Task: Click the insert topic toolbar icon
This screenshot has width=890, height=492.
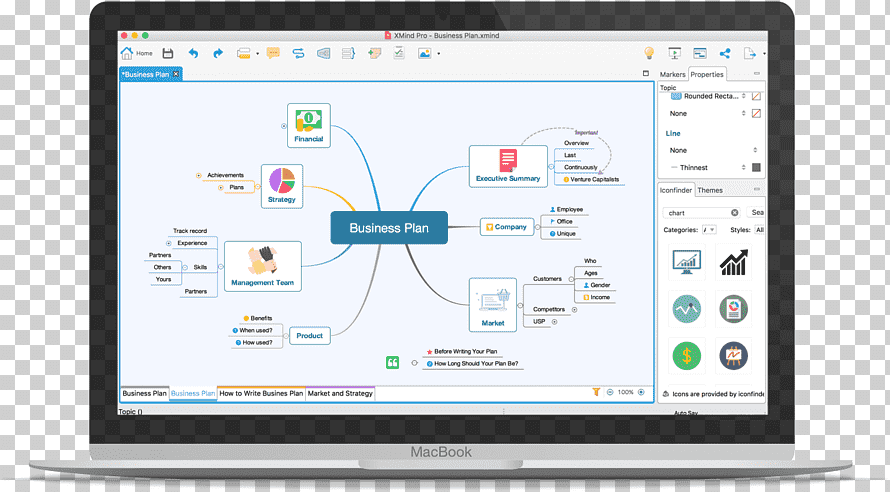Action: click(x=244, y=53)
